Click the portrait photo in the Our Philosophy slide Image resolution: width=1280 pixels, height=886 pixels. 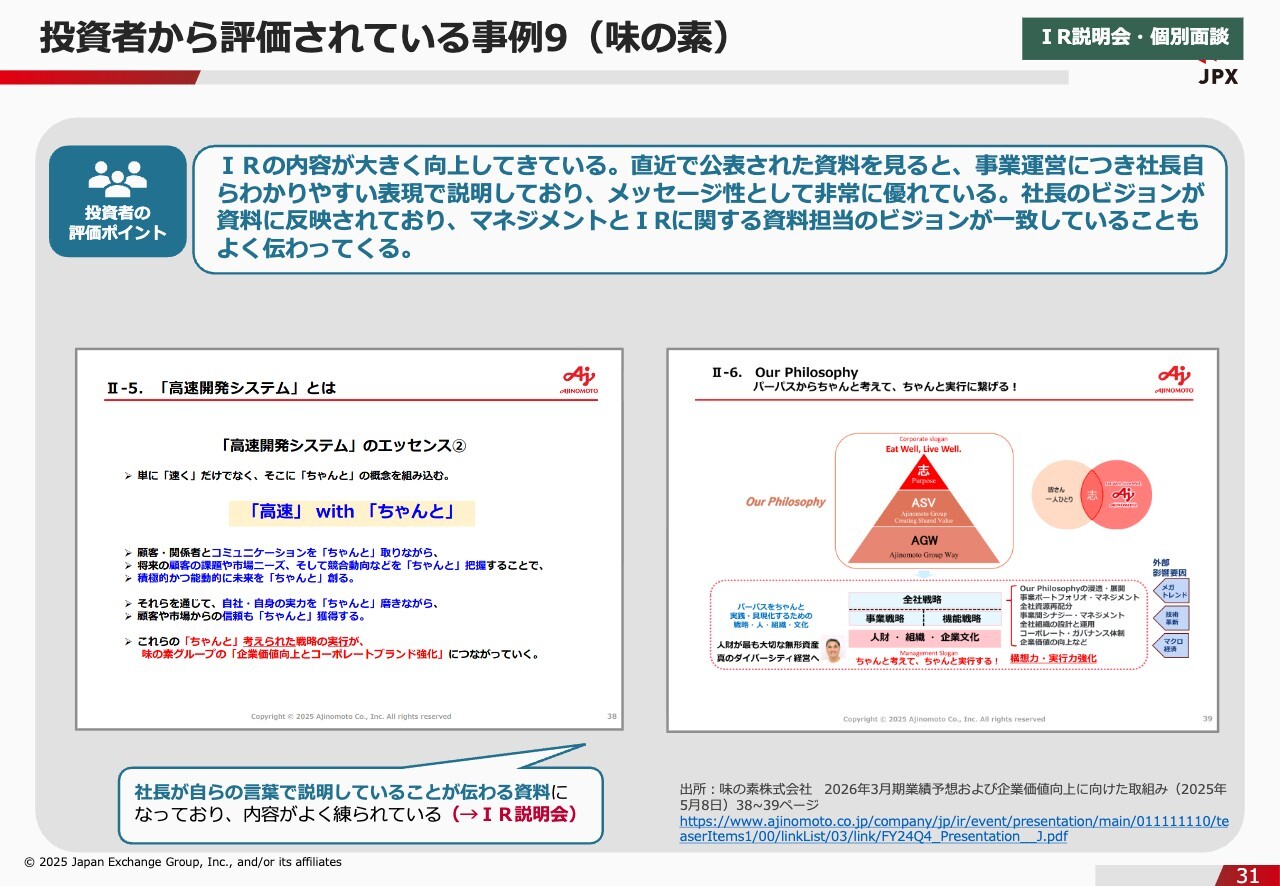[x=834, y=651]
